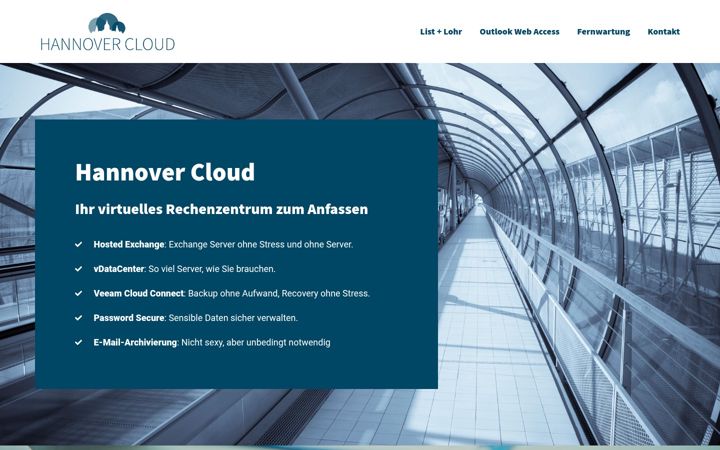Click the checkmark next to Password Secure
The height and width of the screenshot is (450, 720).
(79, 318)
